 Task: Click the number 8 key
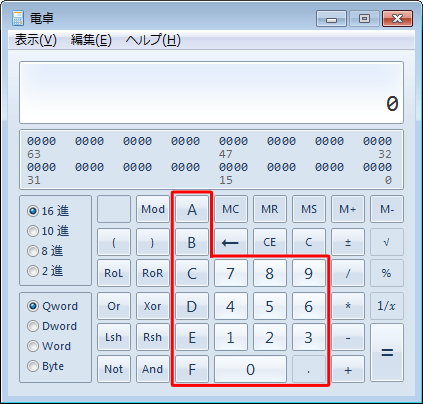coord(270,273)
